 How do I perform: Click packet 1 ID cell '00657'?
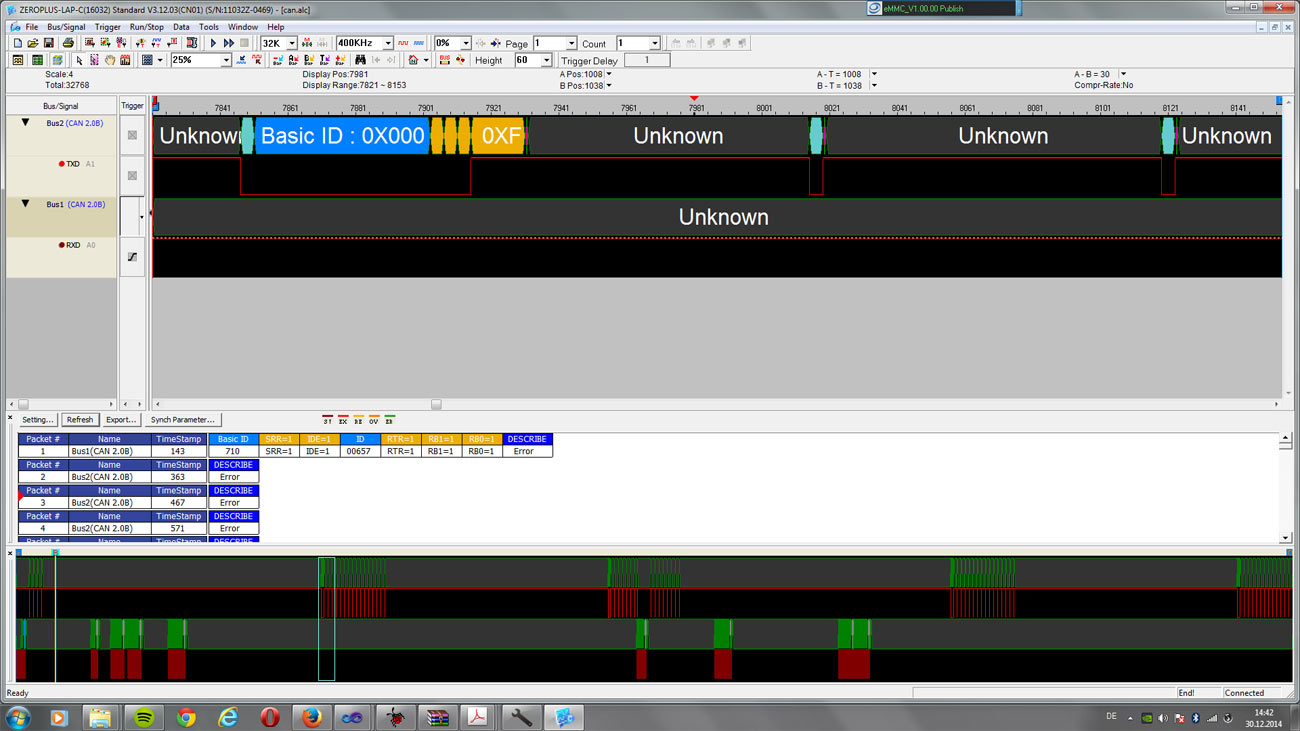360,451
